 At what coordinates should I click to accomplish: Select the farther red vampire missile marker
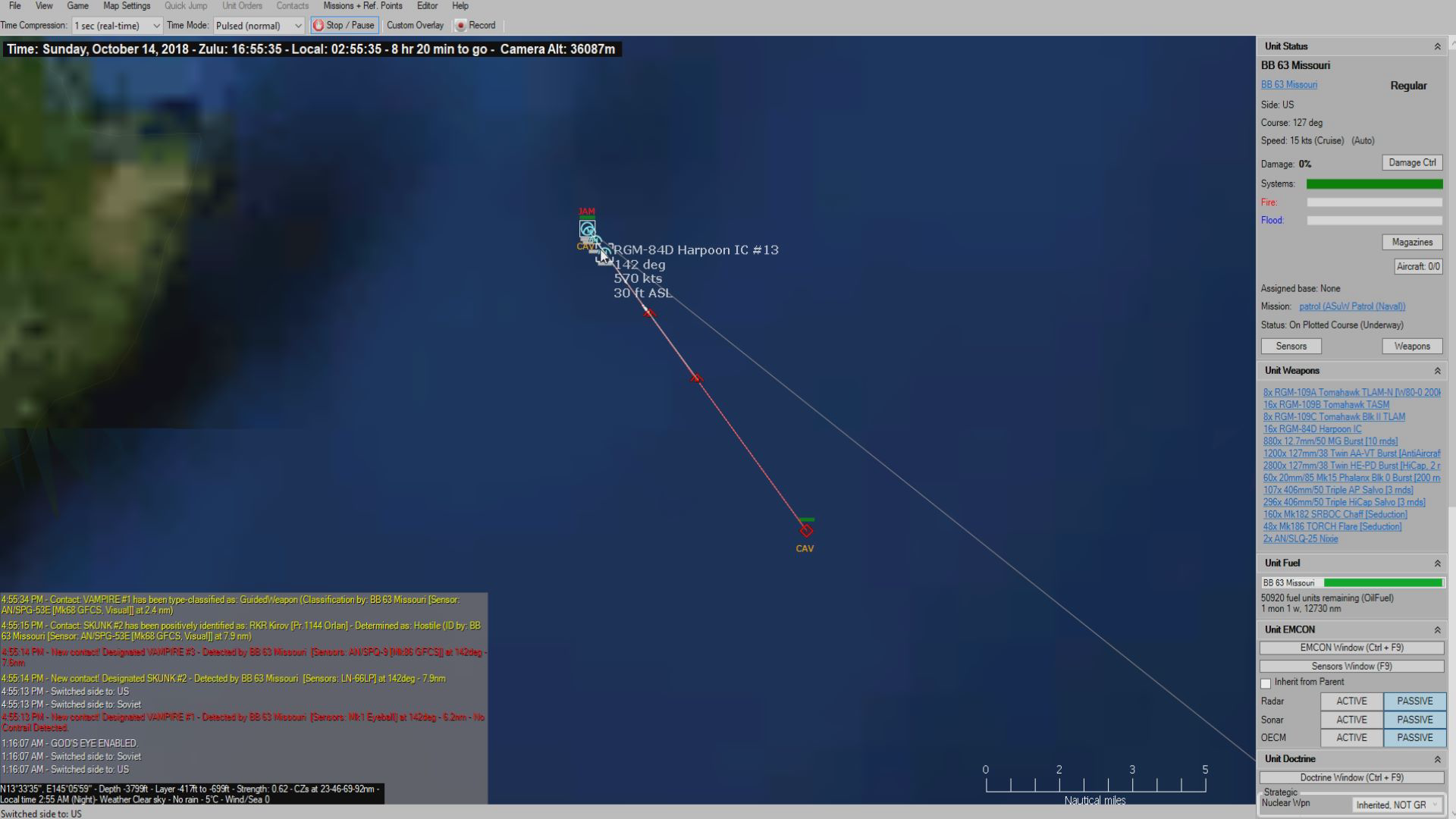[x=696, y=378]
